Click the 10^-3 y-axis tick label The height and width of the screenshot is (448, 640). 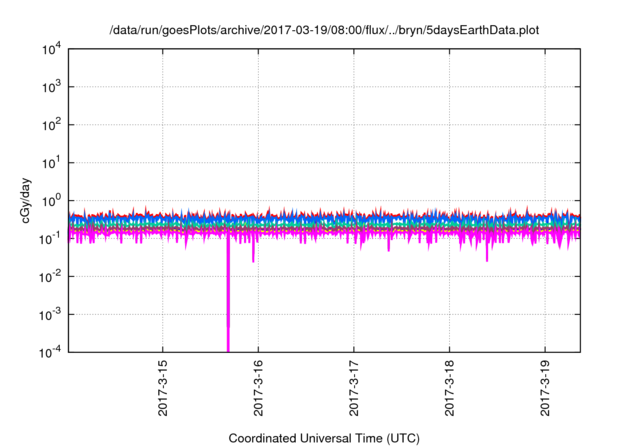pos(51,315)
